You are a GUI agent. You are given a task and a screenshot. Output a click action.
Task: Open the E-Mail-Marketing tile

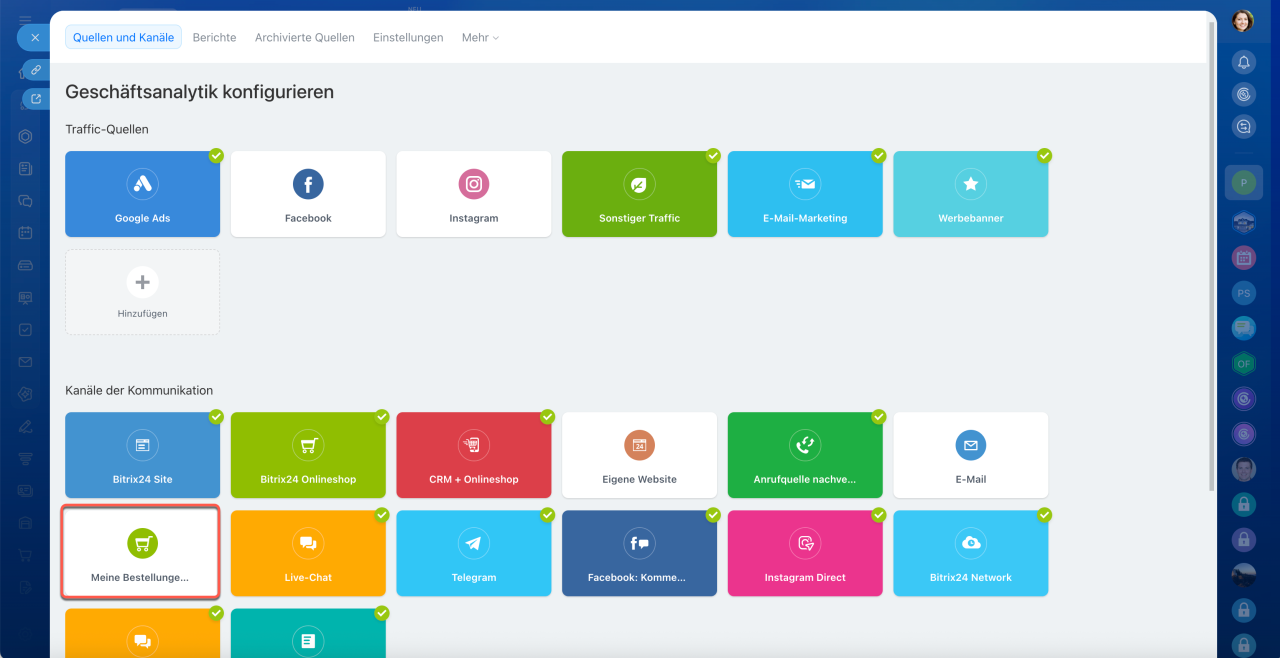click(x=805, y=194)
